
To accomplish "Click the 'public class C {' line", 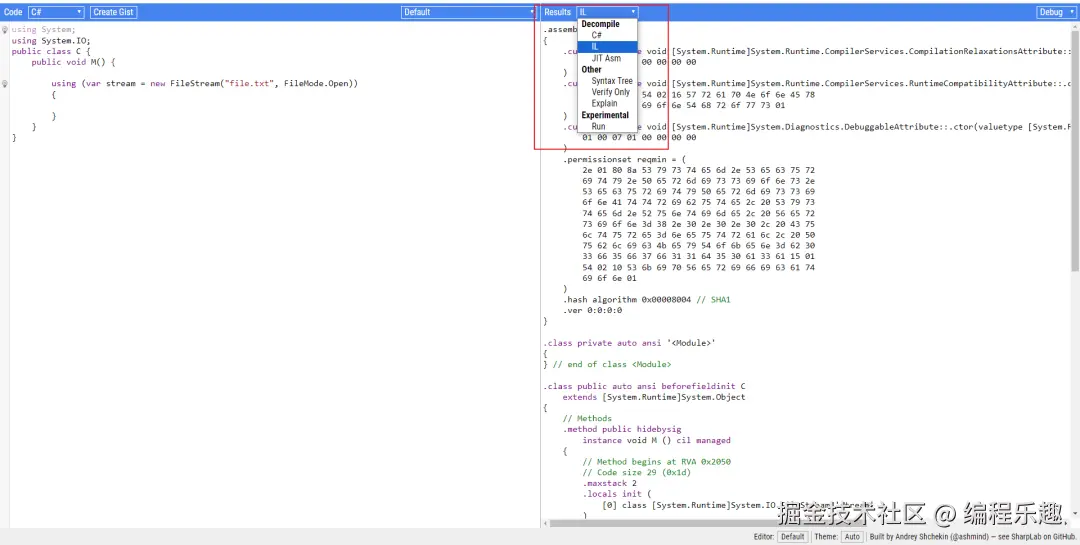I will [51, 52].
